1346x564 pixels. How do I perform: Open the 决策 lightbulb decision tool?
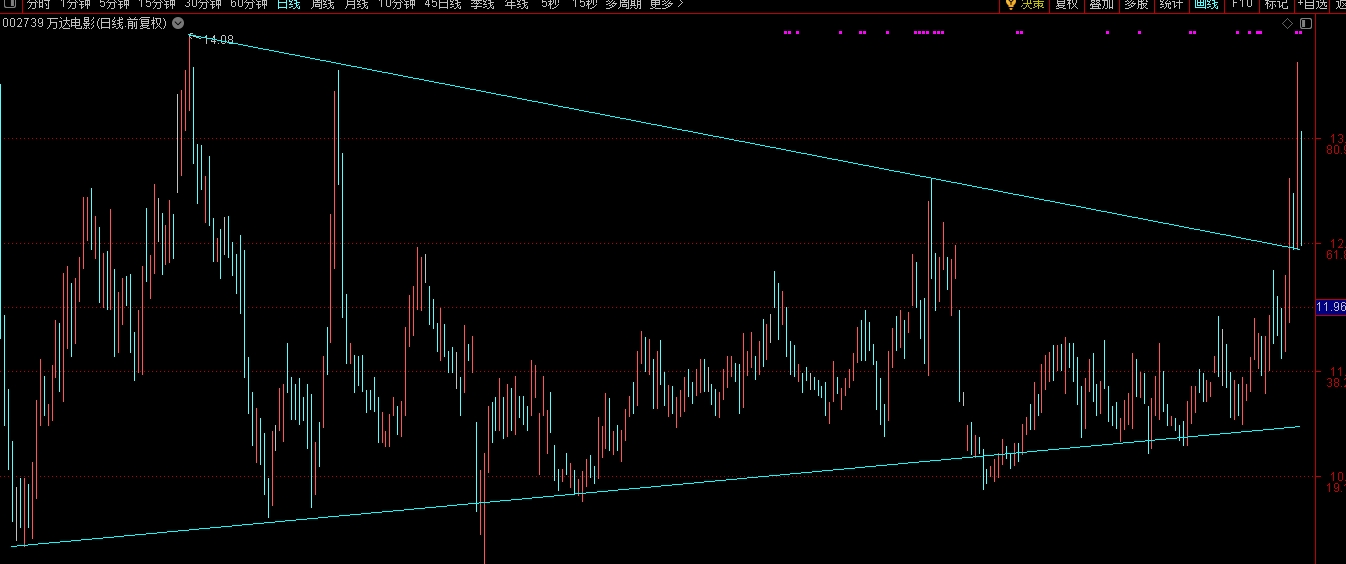(1026, 4)
